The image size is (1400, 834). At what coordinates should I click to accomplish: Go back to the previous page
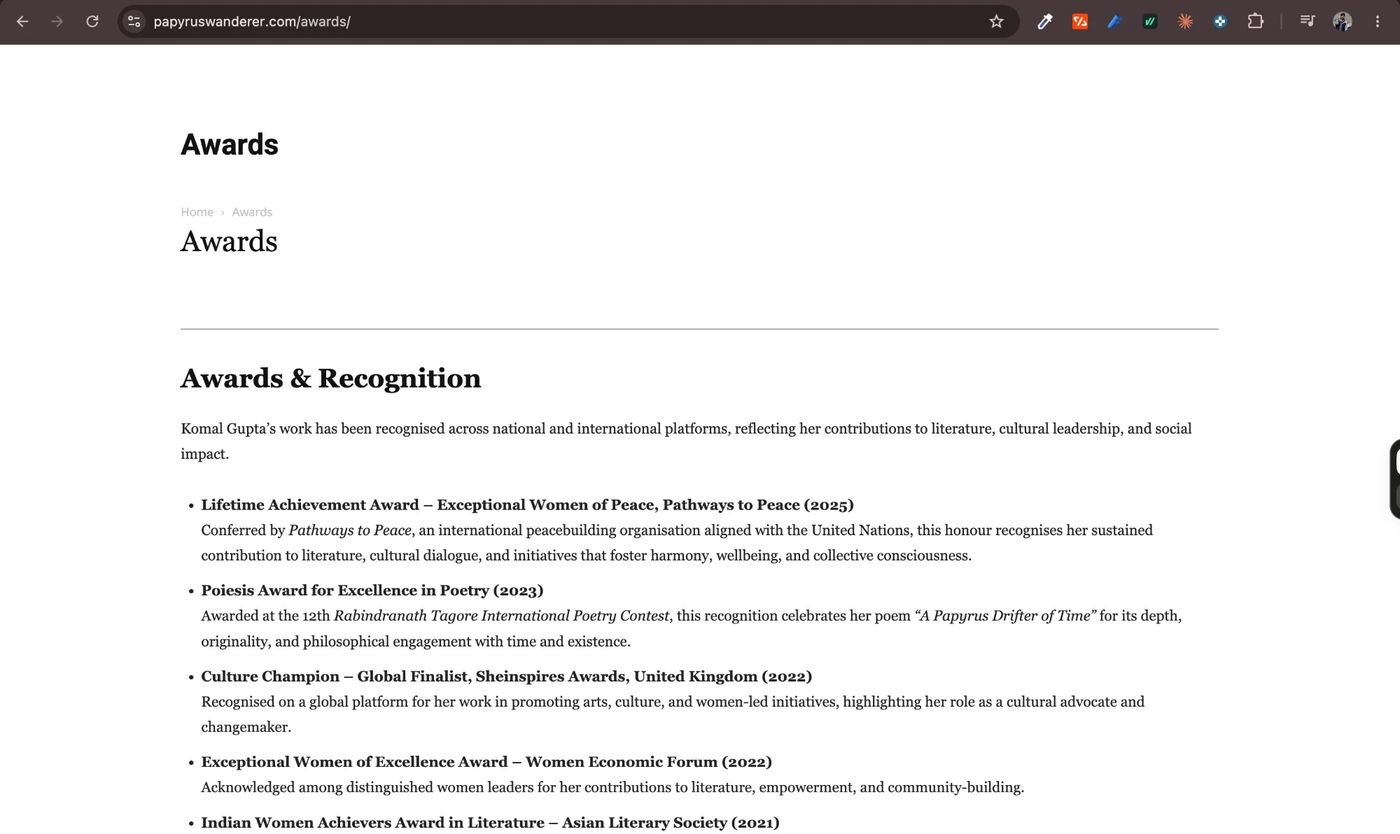[22, 21]
